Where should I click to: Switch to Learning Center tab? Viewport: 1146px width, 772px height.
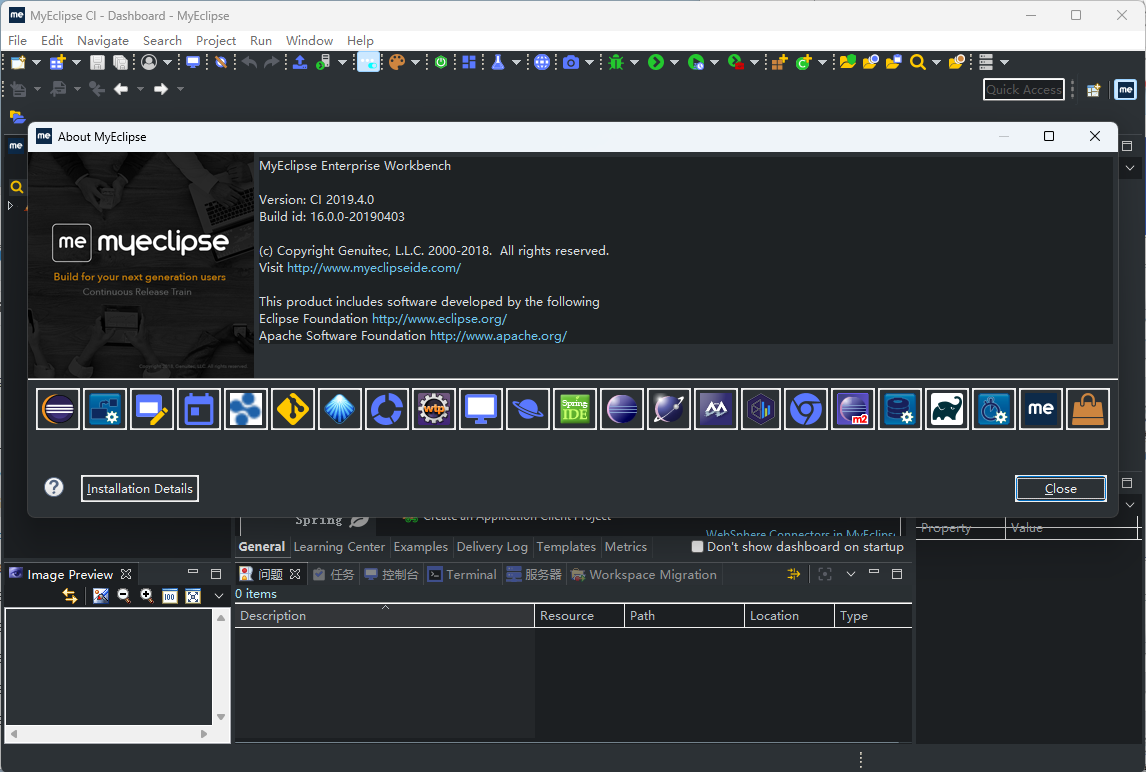(339, 547)
